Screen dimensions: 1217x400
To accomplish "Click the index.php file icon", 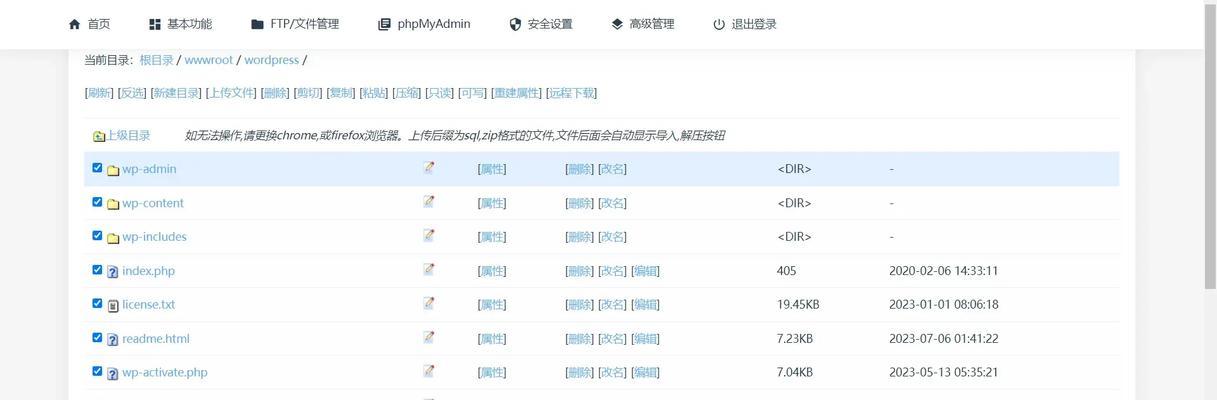I will [113, 272].
